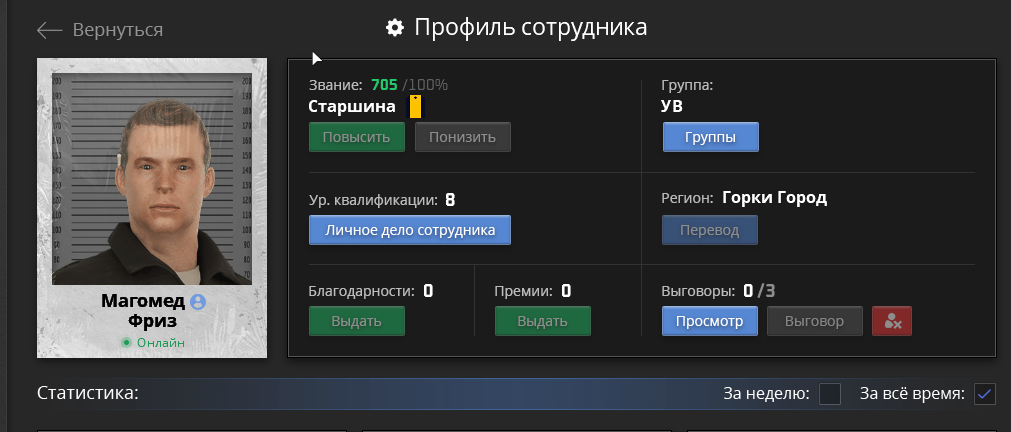The width and height of the screenshot is (1011, 432).
Task: View reprimands with Просмотр button
Action: [x=710, y=321]
